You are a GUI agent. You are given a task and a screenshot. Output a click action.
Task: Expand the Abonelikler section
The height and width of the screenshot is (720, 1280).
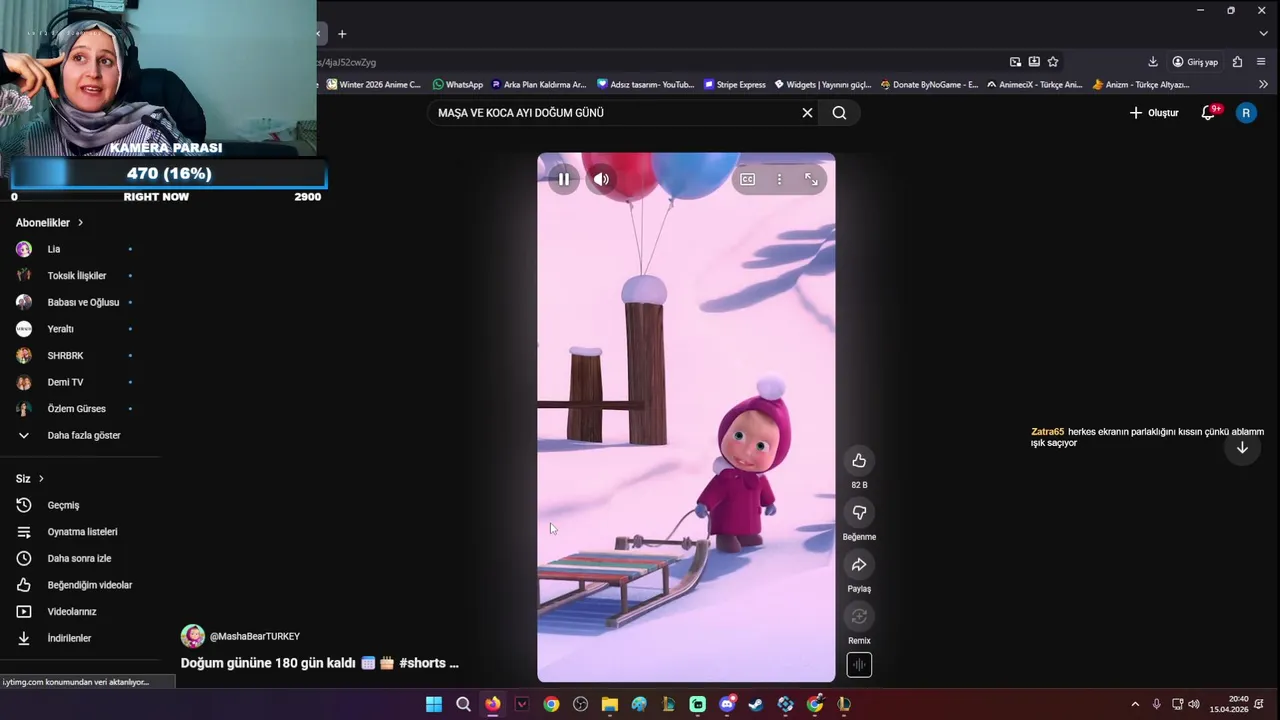pyautogui.click(x=49, y=223)
